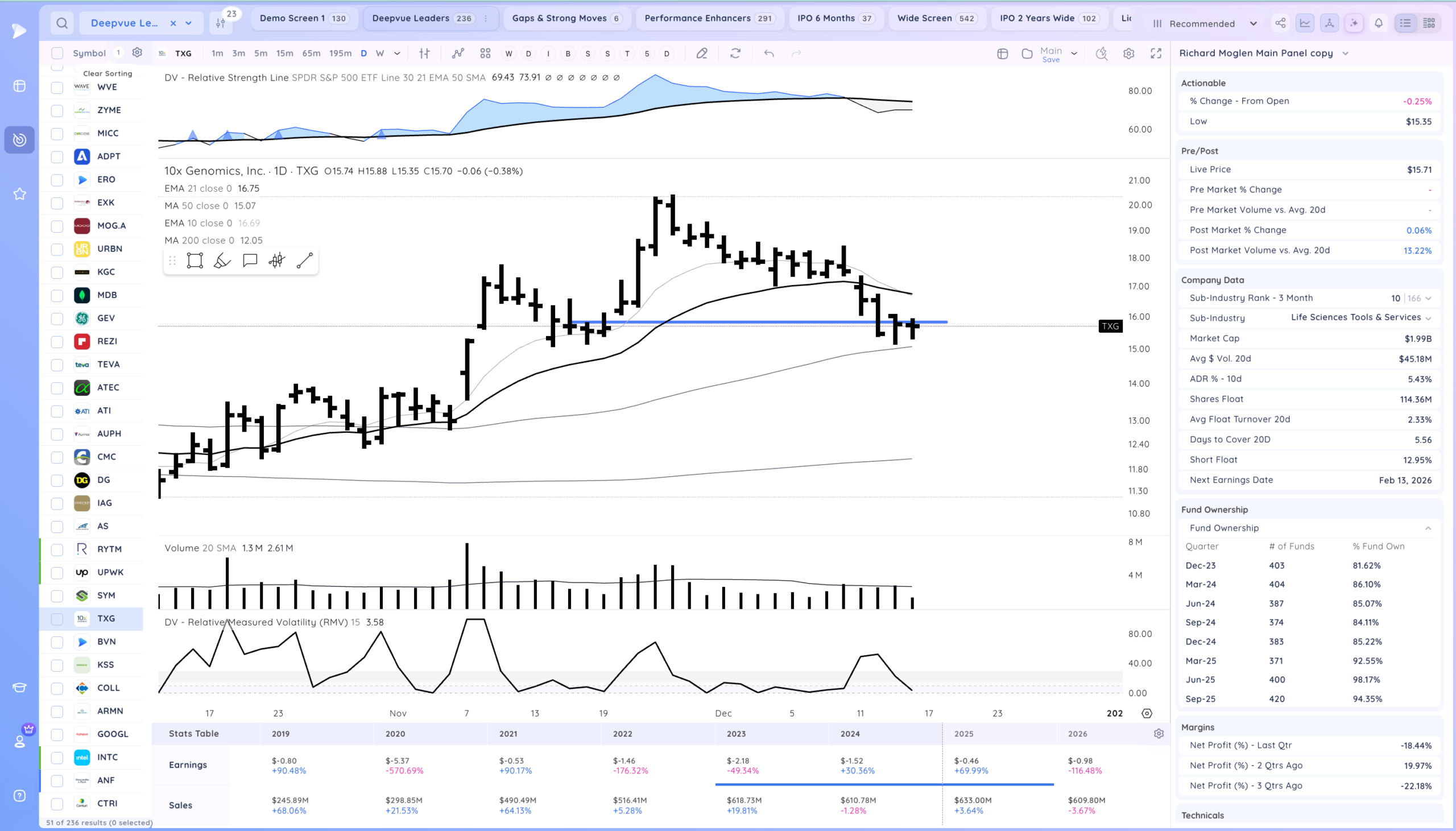Toggle fullscreen chart icon
This screenshot has height=831, width=1456.
tap(1156, 53)
